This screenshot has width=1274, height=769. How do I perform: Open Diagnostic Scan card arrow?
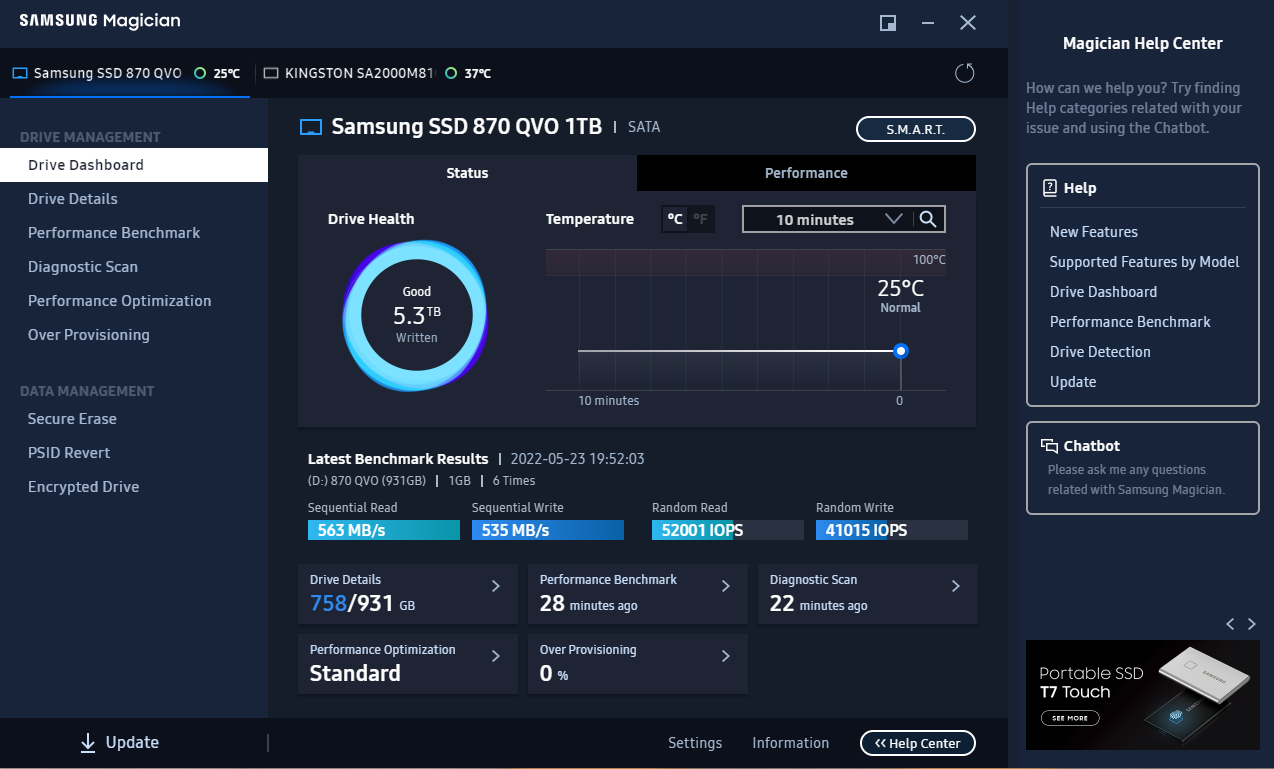tap(955, 586)
